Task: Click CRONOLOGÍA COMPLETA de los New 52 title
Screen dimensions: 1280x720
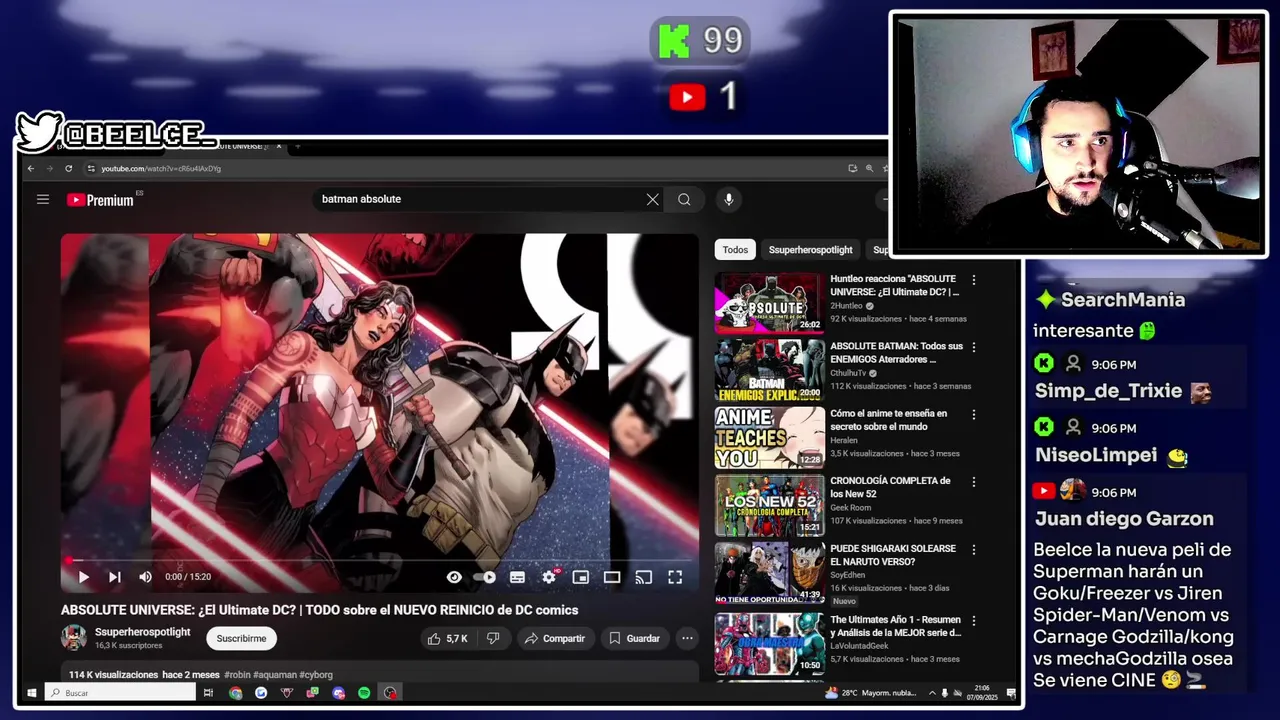Action: coord(890,487)
